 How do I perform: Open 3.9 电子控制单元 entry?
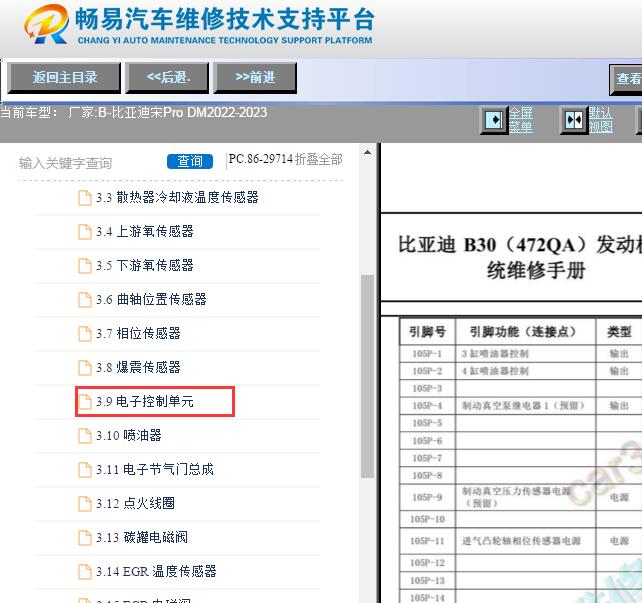[x=145, y=402]
